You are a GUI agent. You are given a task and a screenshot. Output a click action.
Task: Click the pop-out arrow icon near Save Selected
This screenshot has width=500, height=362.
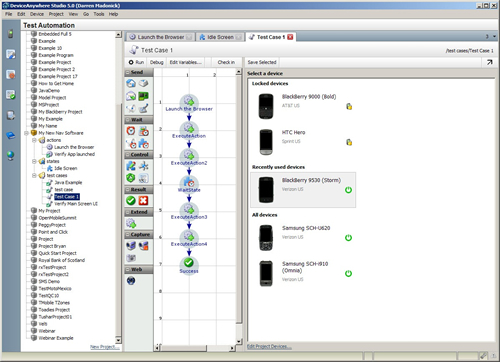489,62
